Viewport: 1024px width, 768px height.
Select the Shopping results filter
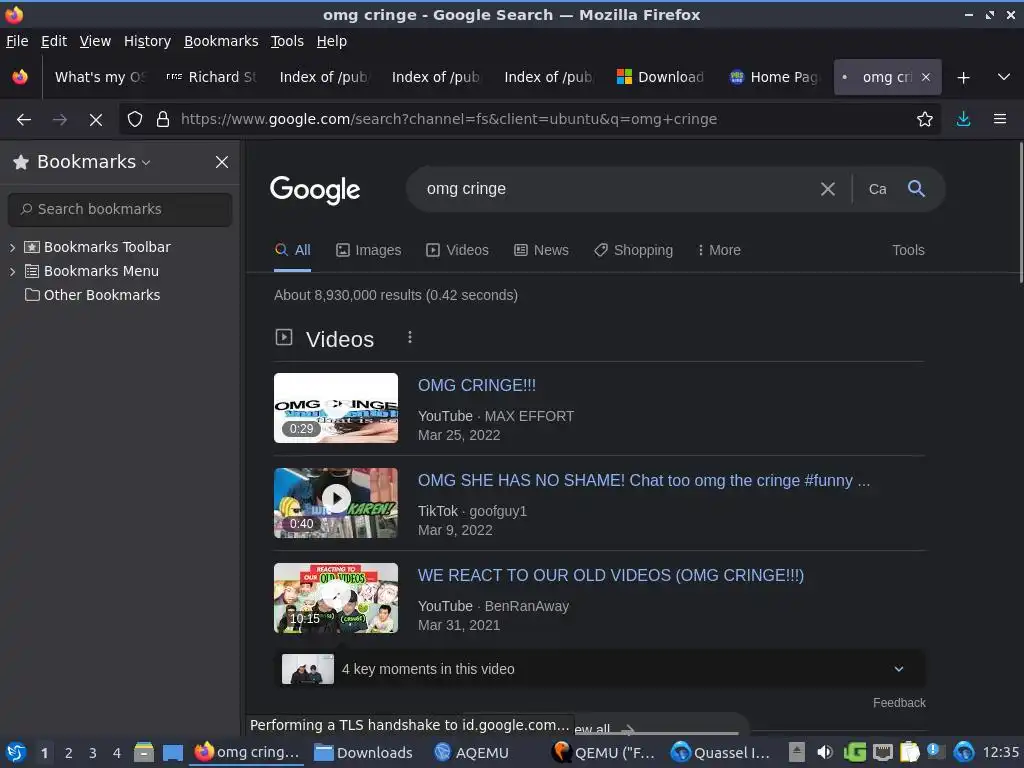pyautogui.click(x=633, y=250)
